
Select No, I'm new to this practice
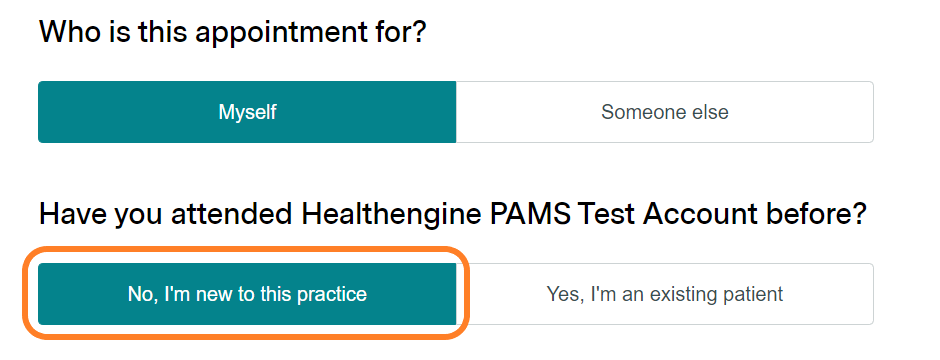[x=247, y=294]
